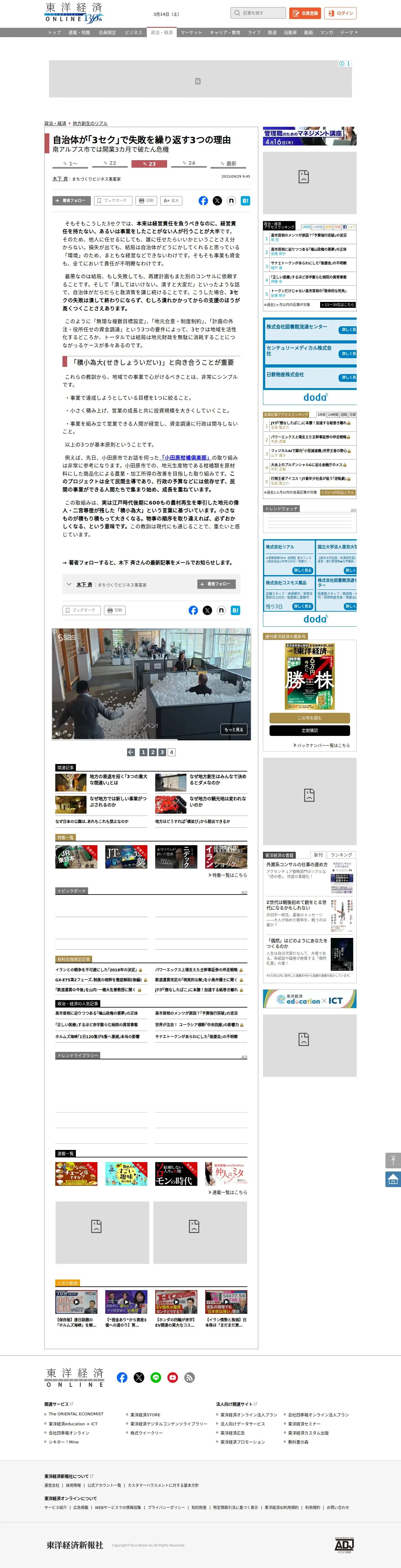Open the 東洋経済 education × ICT banner
Screen dimensions: 401x1568
pos(310,999)
